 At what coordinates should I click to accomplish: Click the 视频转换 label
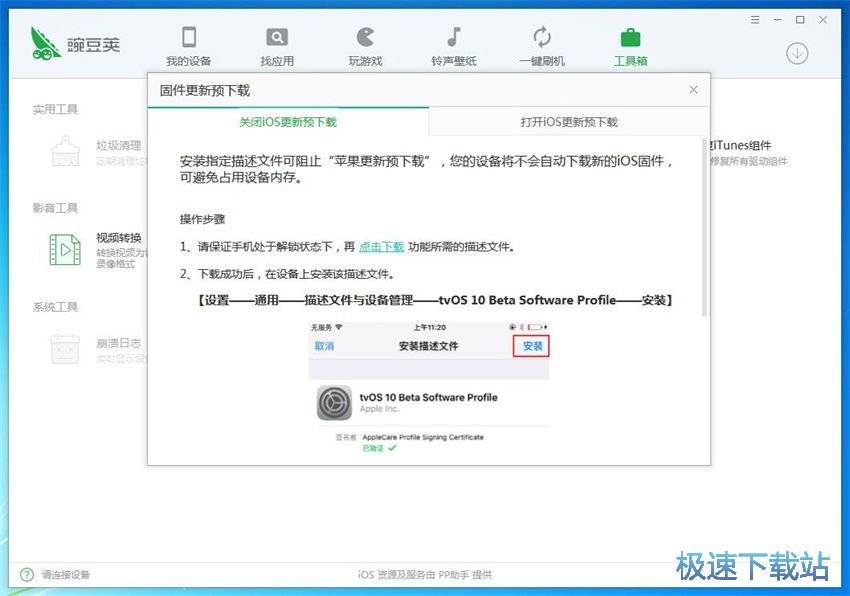119,238
